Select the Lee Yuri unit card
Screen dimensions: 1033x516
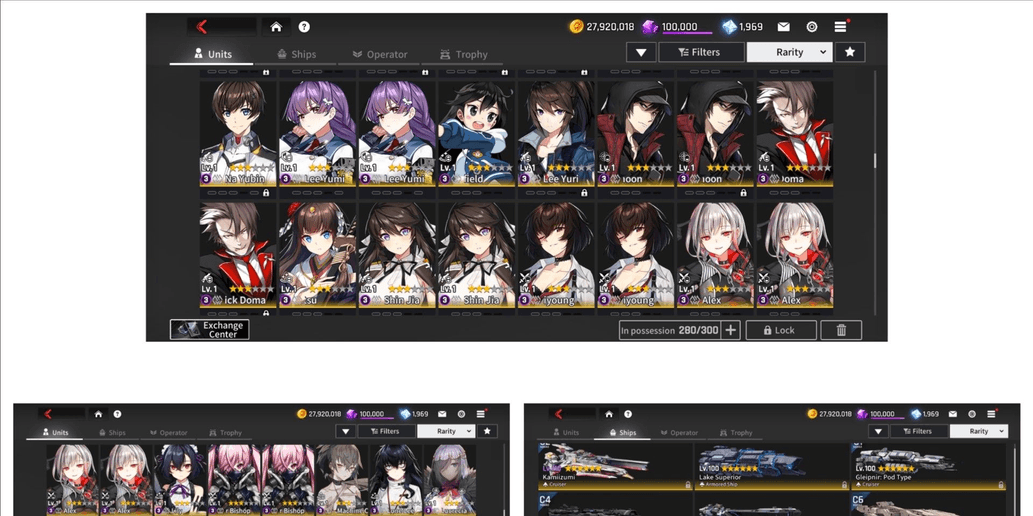click(556, 133)
